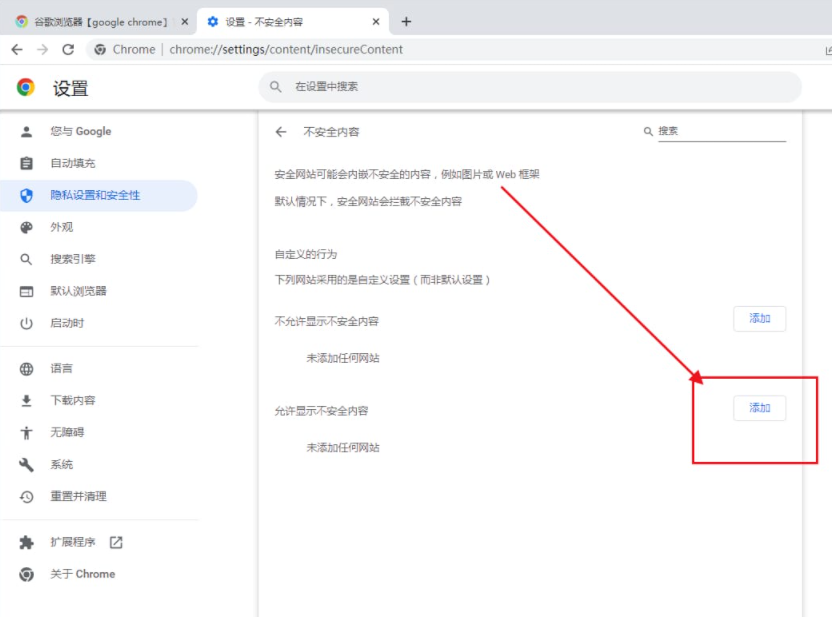Click the 在设置中搜索 search field
Viewport: 832px width, 617px height.
(530, 86)
